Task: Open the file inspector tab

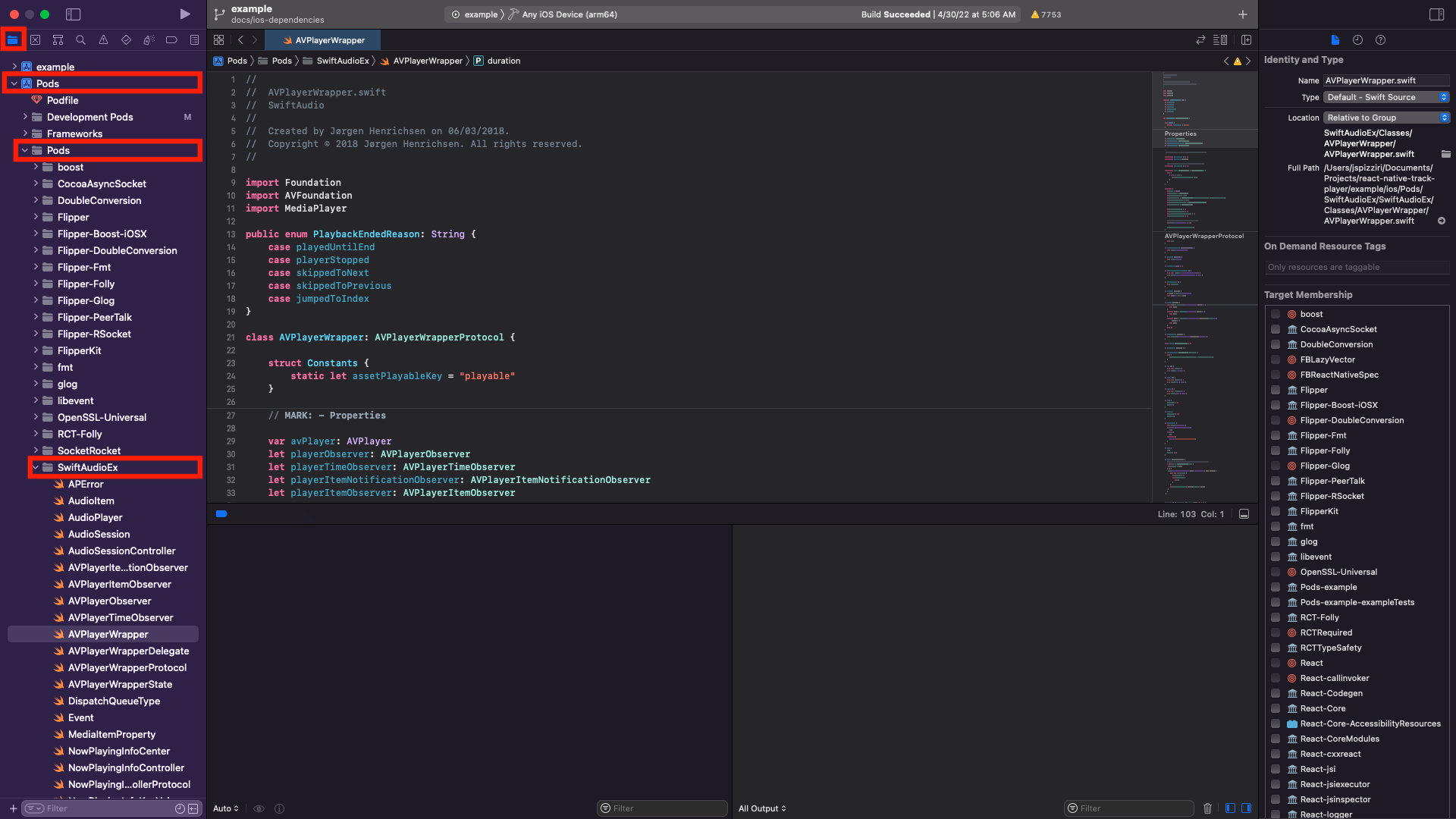Action: point(1335,40)
